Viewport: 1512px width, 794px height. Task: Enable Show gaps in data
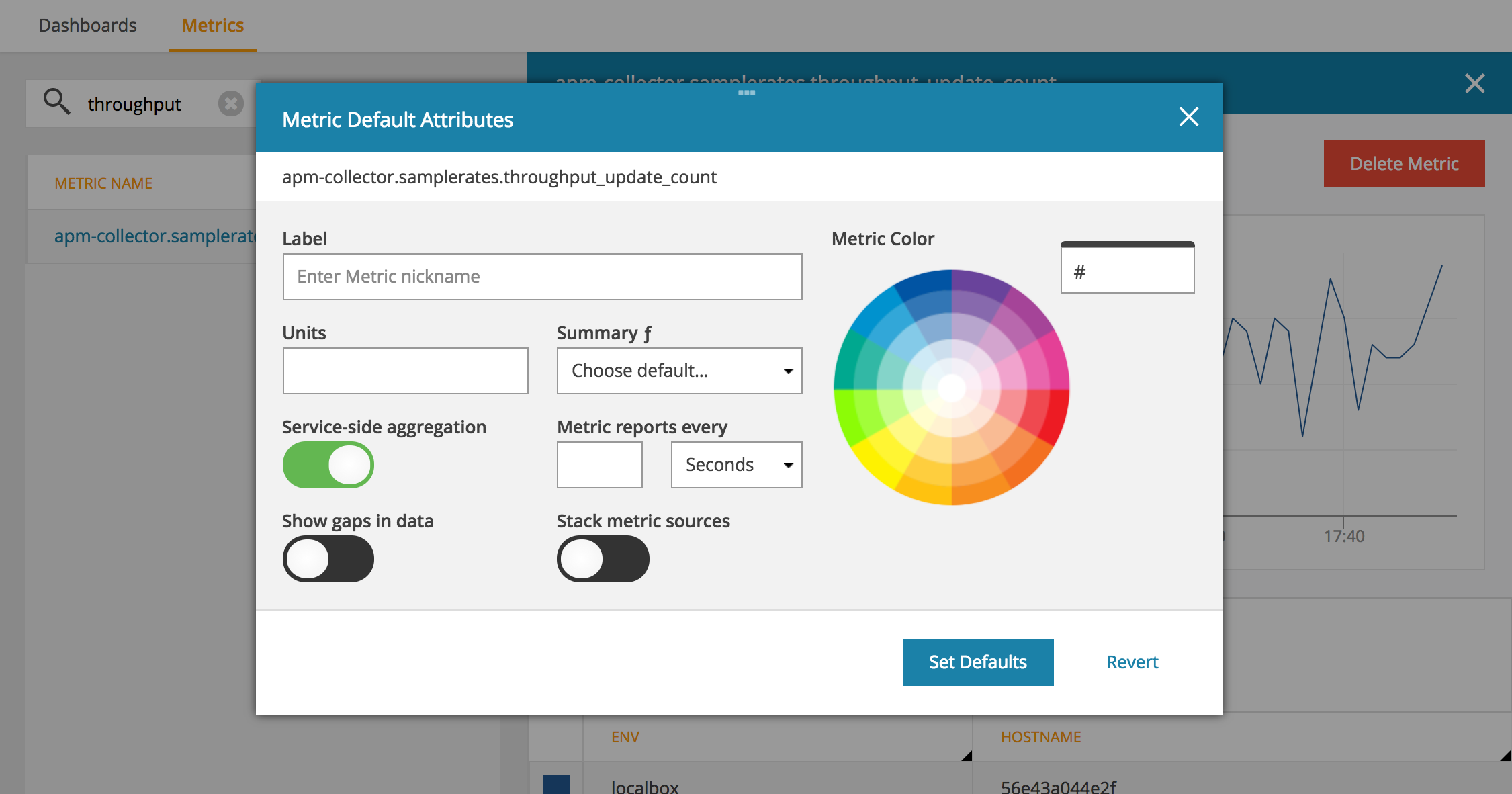(328, 559)
